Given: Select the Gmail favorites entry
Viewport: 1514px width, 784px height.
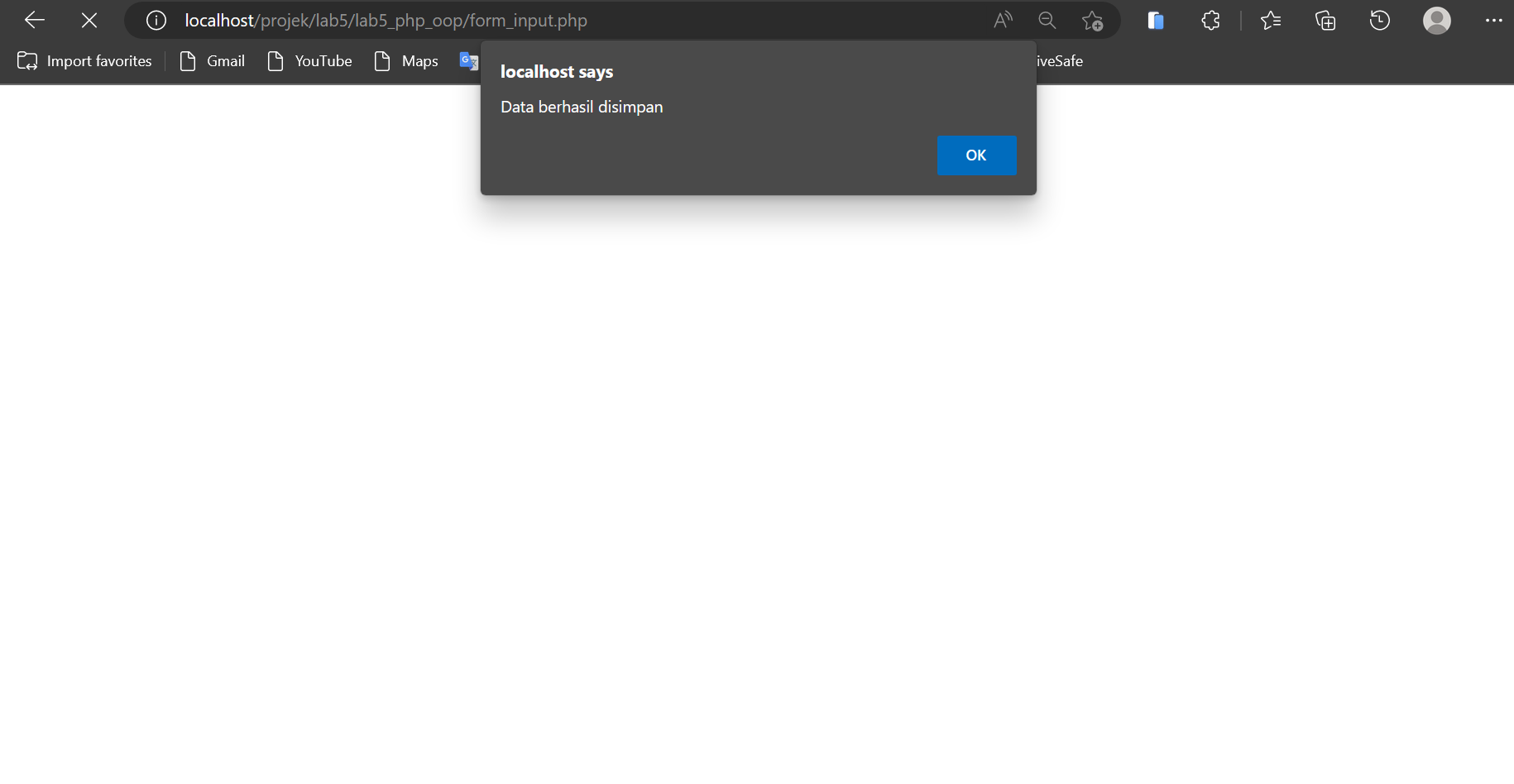Looking at the screenshot, I should click(212, 60).
